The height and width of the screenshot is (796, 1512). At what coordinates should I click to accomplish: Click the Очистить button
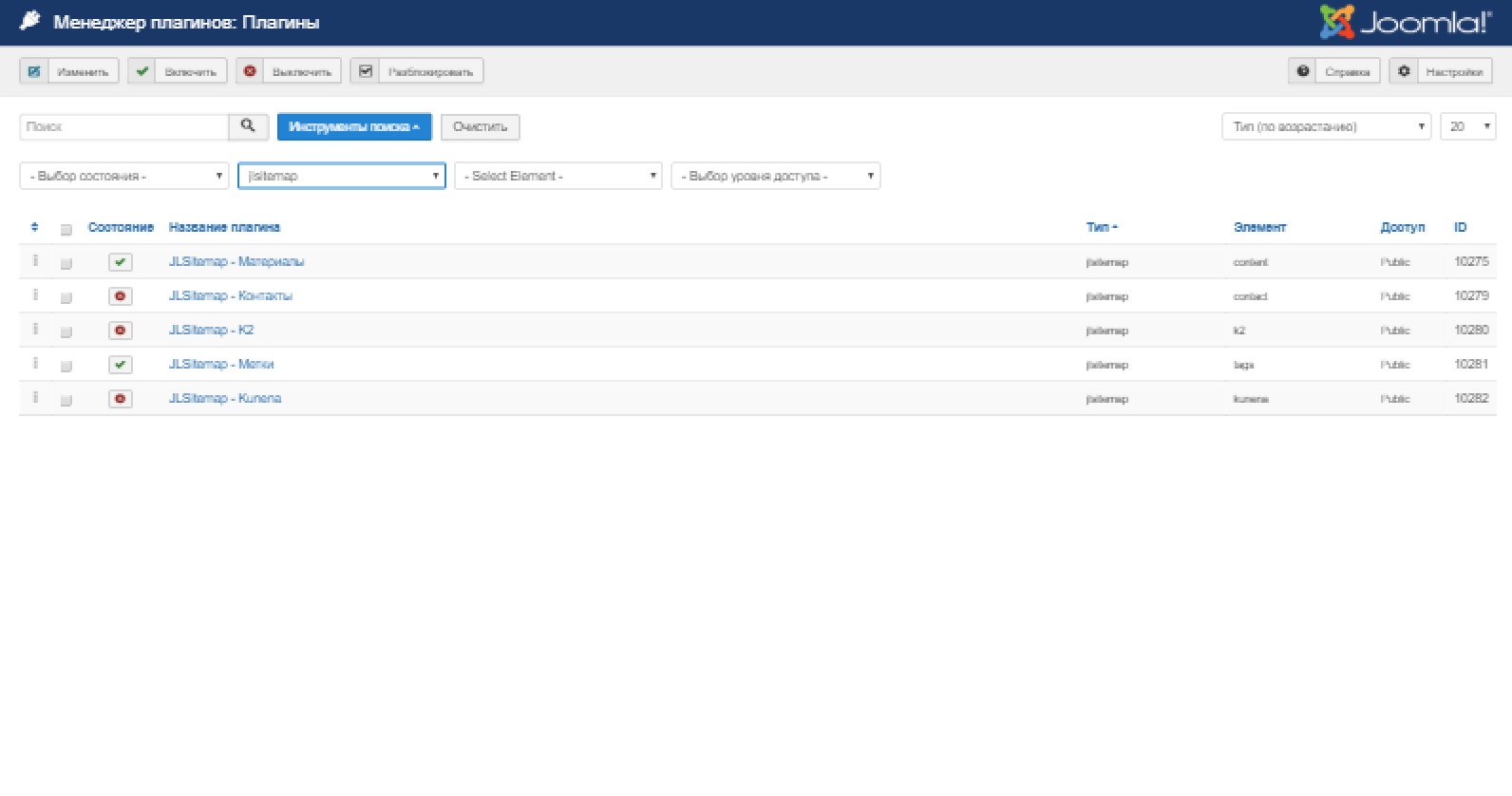point(481,126)
